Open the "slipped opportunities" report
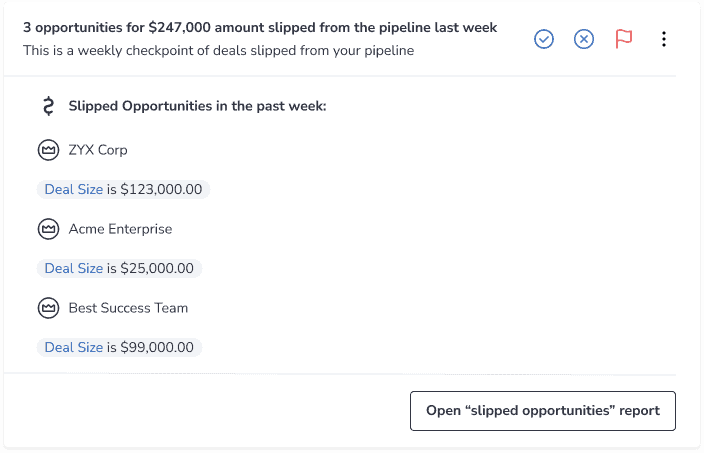 click(543, 411)
